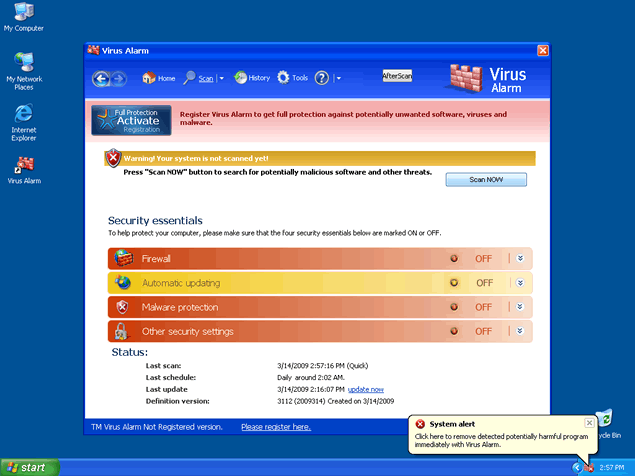Open the Scan dropdown arrow
Image resolution: width=635 pixels, height=476 pixels.
tap(220, 79)
